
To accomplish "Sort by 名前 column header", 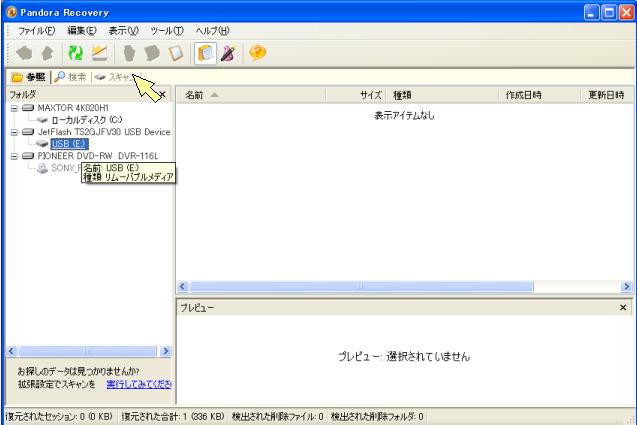I will pos(251,95).
